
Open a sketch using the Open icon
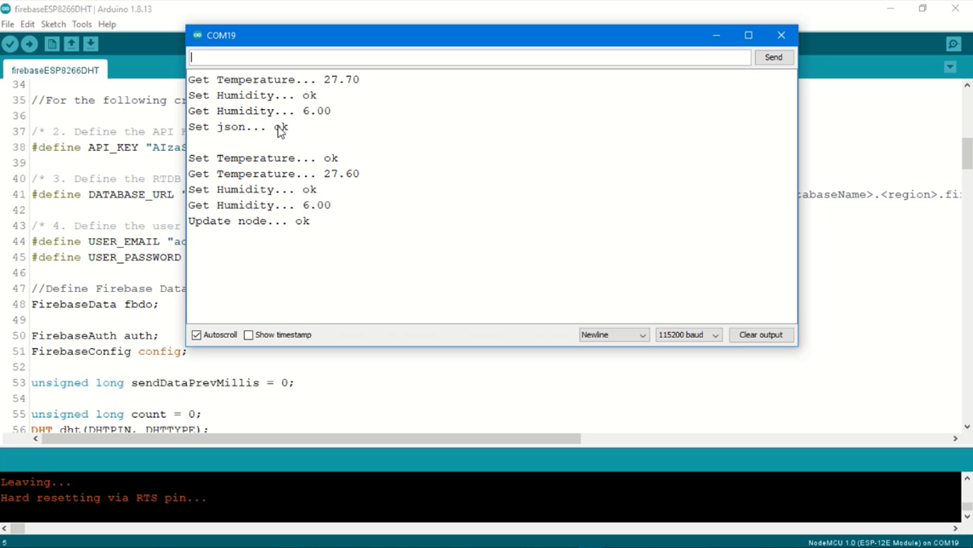(x=71, y=44)
